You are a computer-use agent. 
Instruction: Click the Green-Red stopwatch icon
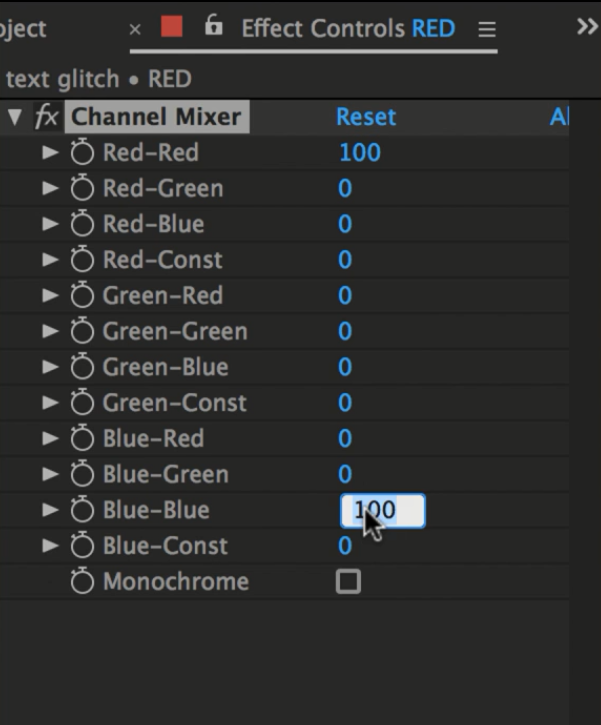pyautogui.click(x=82, y=295)
